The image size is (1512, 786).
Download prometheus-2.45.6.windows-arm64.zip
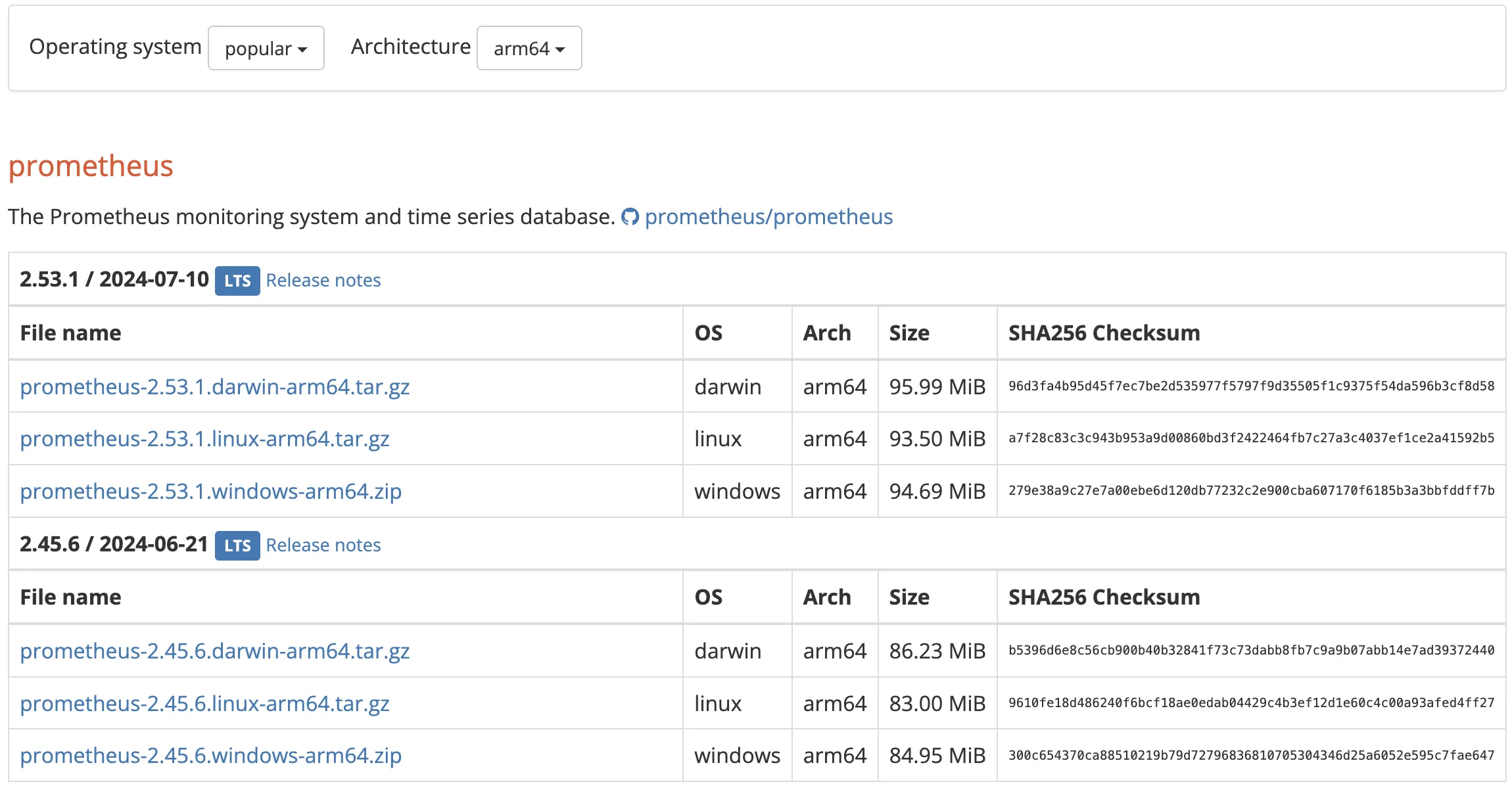pyautogui.click(x=210, y=756)
